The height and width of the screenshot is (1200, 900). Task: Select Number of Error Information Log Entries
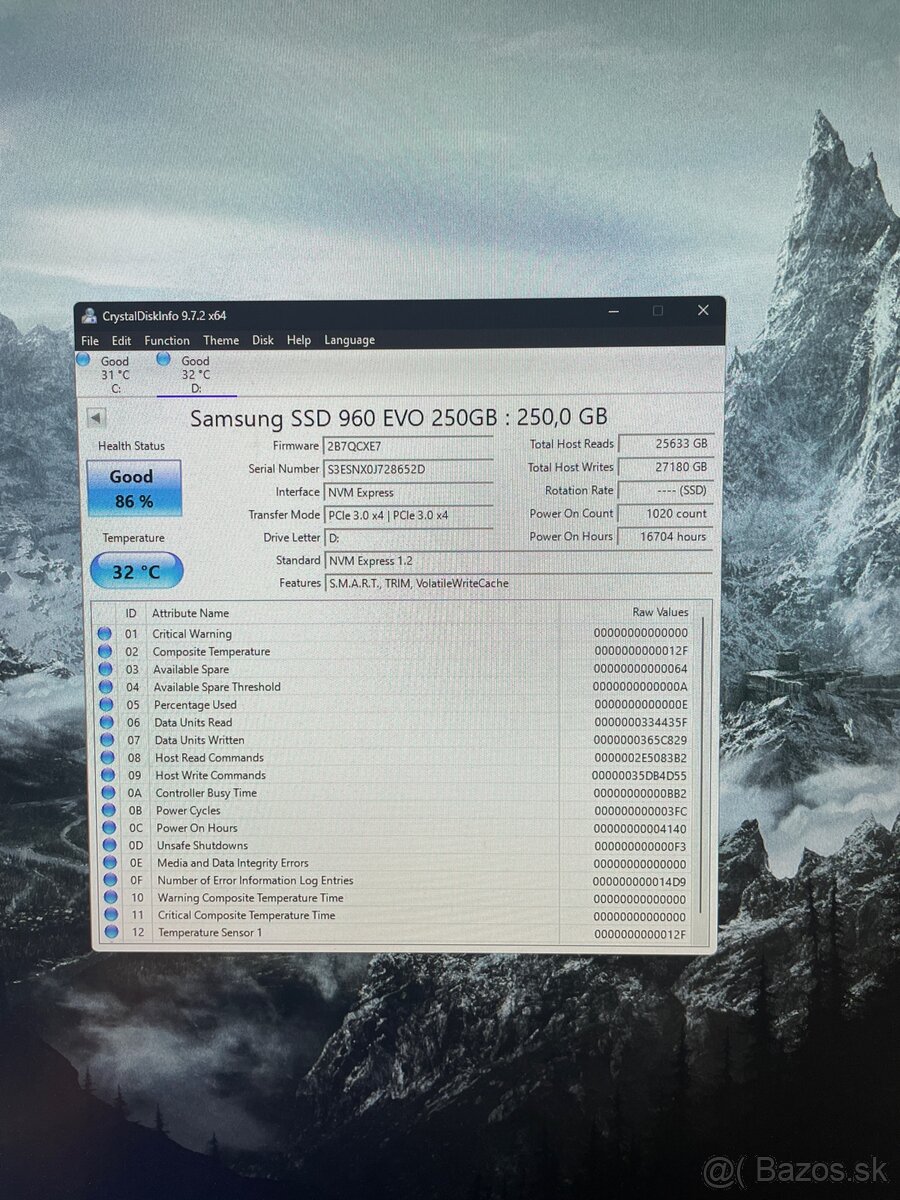coord(255,880)
